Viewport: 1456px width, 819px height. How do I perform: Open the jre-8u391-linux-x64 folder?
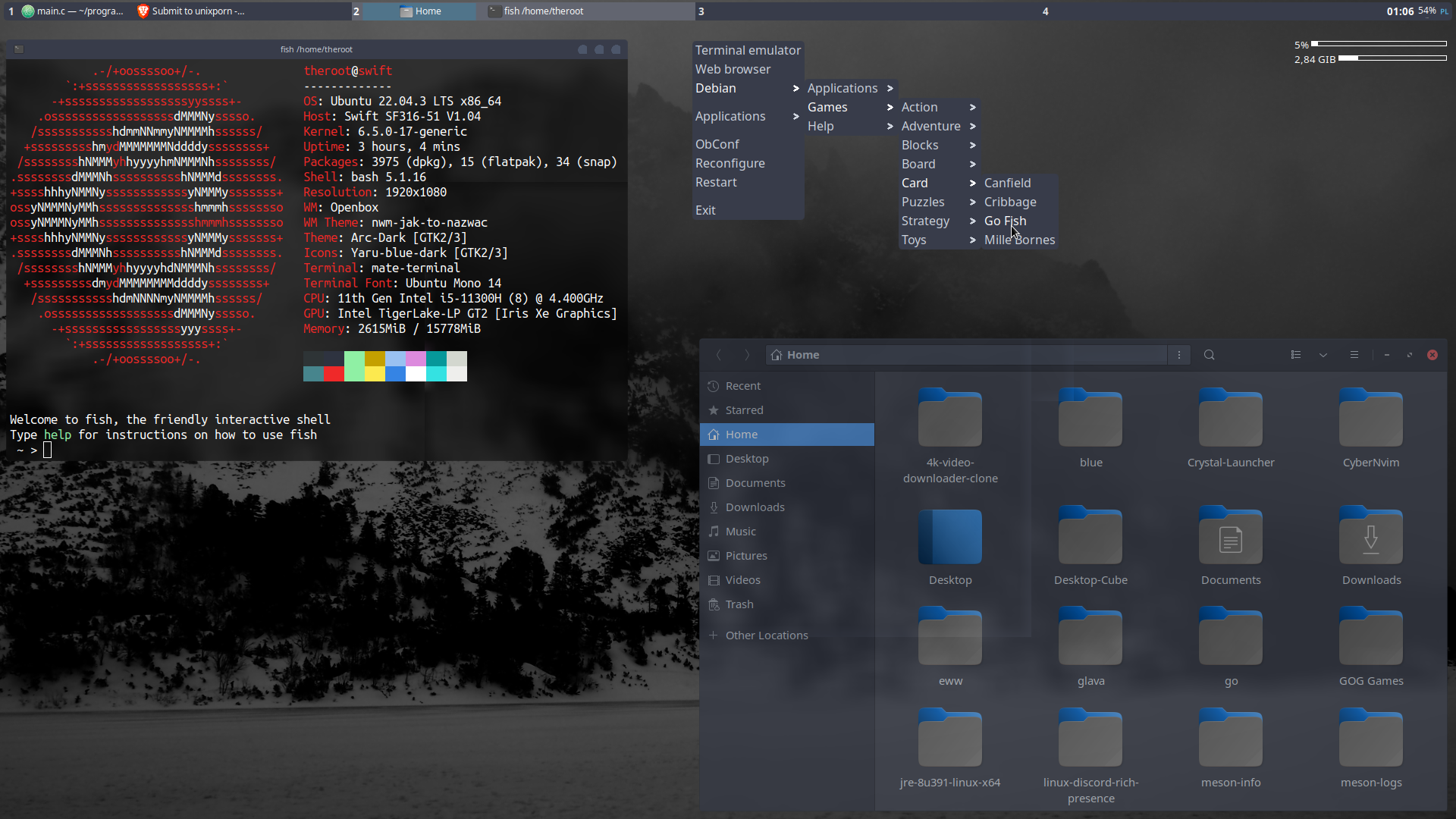click(x=950, y=739)
